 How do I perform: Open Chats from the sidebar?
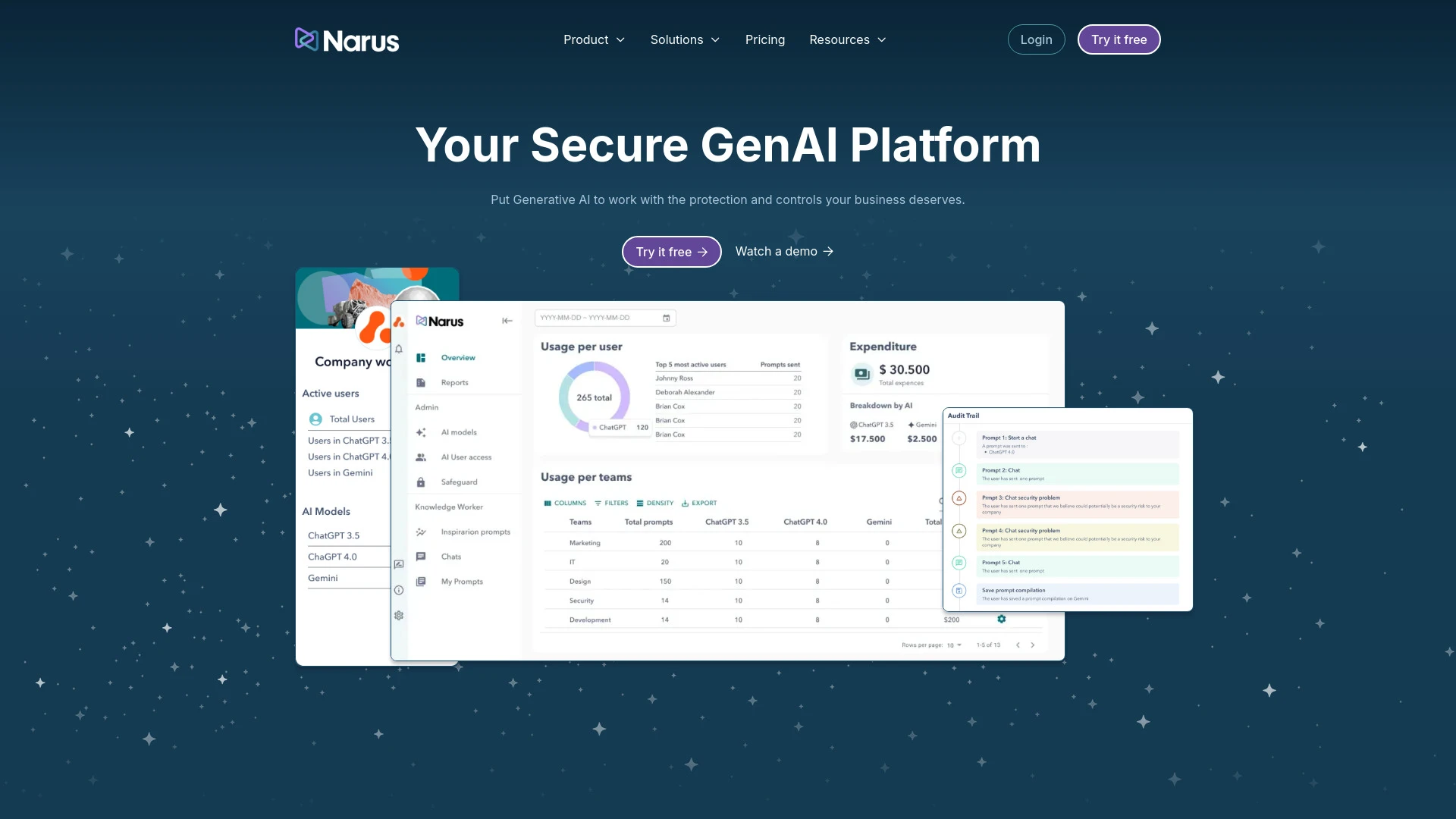[x=451, y=556]
